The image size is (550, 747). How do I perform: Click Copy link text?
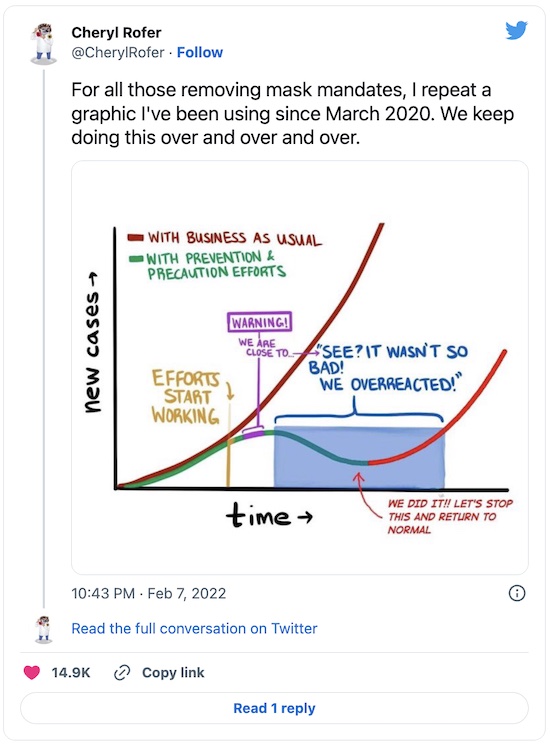(173, 672)
